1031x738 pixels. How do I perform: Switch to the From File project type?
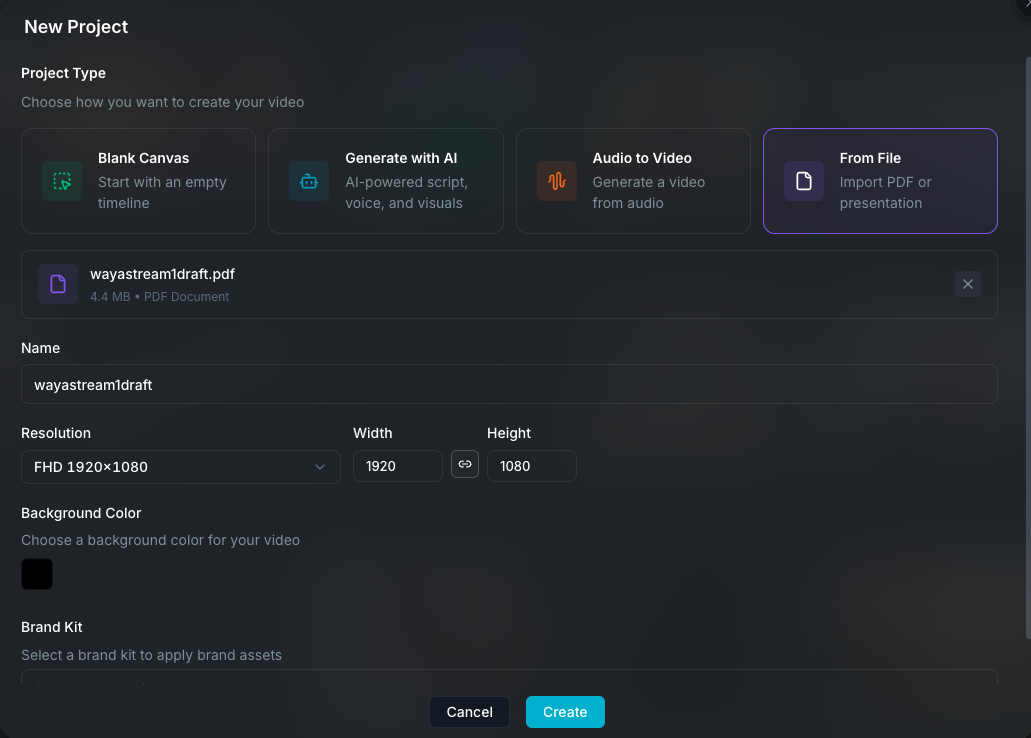point(879,181)
